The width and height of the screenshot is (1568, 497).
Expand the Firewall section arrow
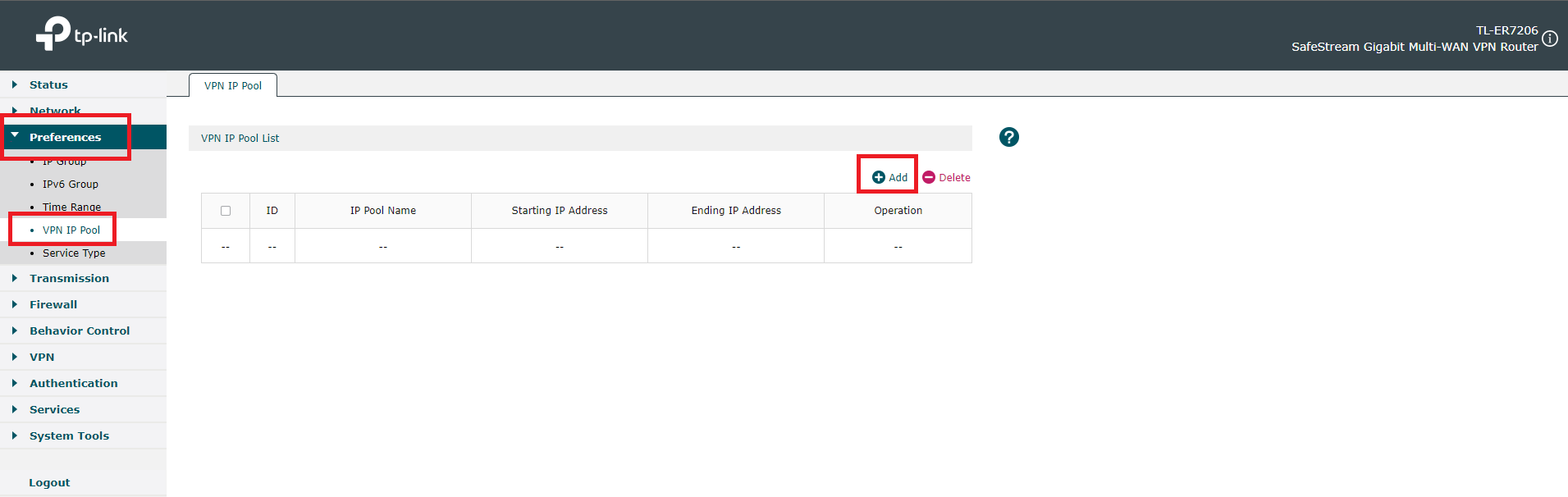click(14, 304)
